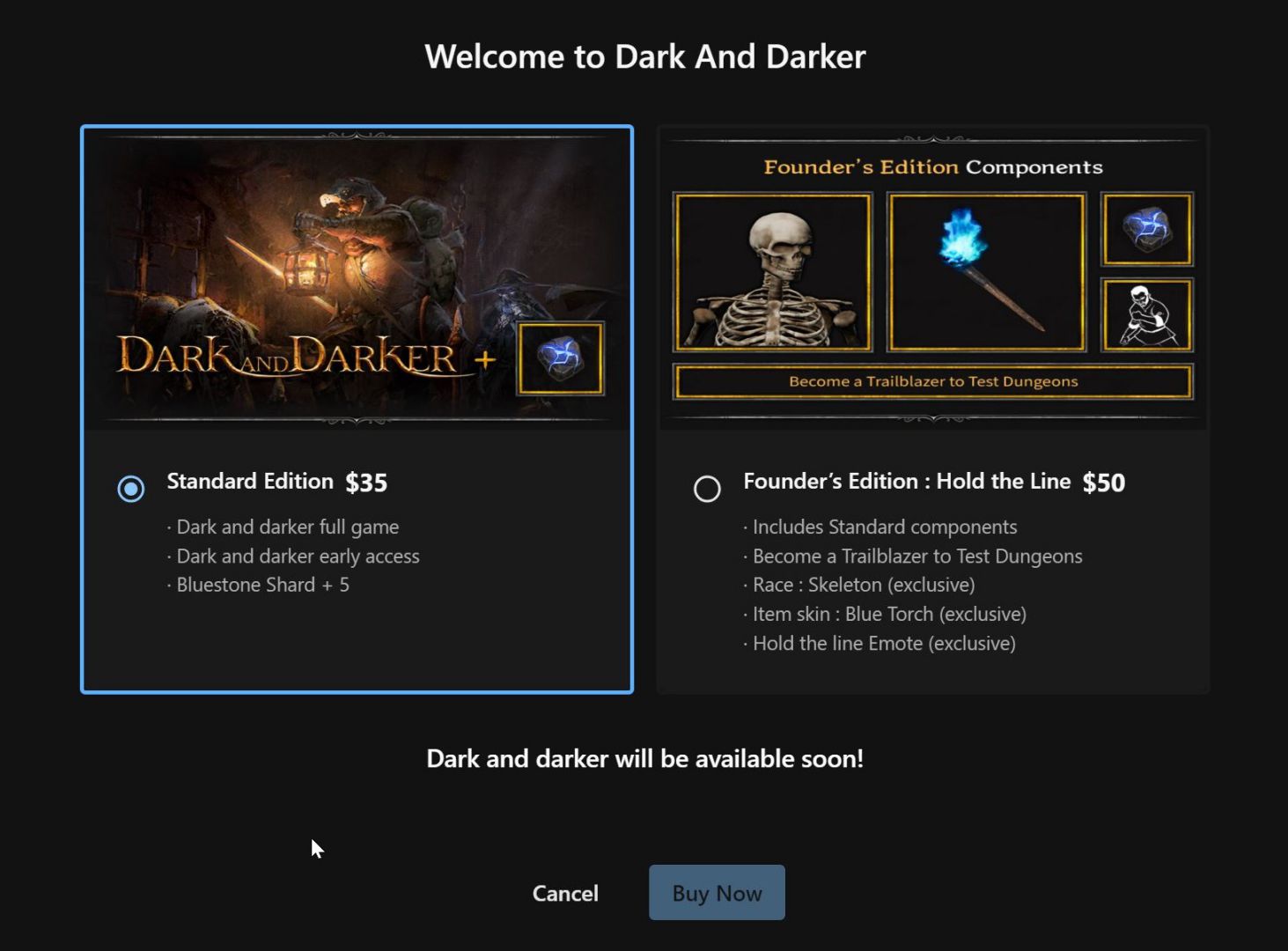
Task: Click the Standard Edition $35 title
Action: pyautogui.click(x=277, y=482)
